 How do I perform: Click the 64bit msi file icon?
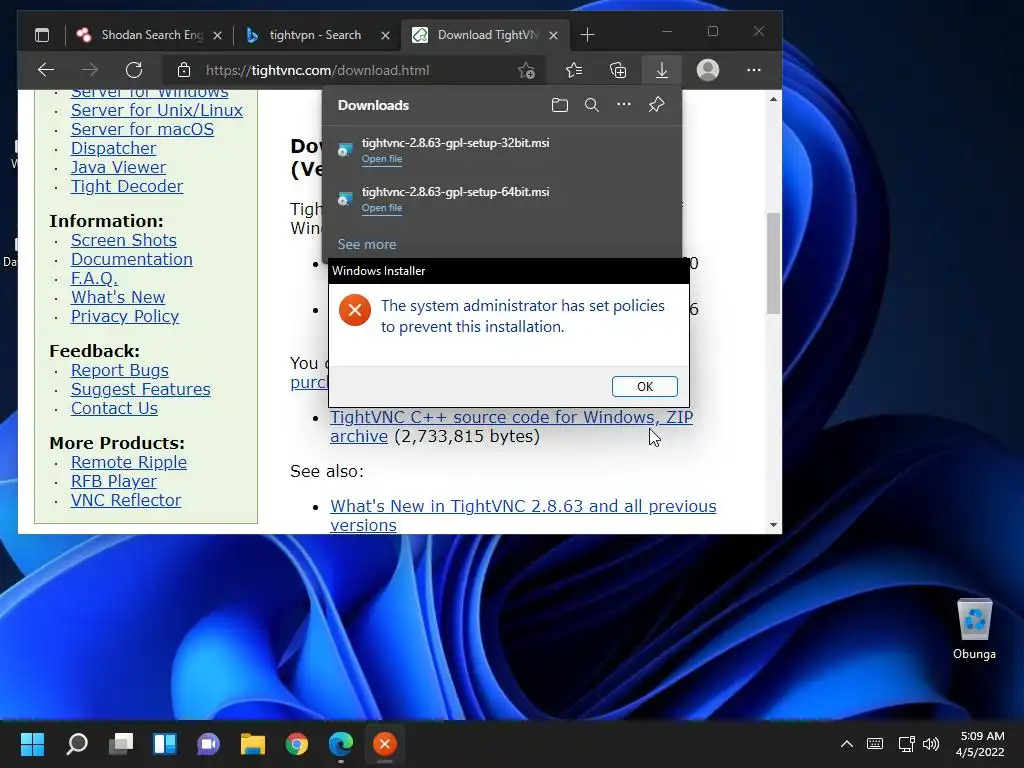345,199
